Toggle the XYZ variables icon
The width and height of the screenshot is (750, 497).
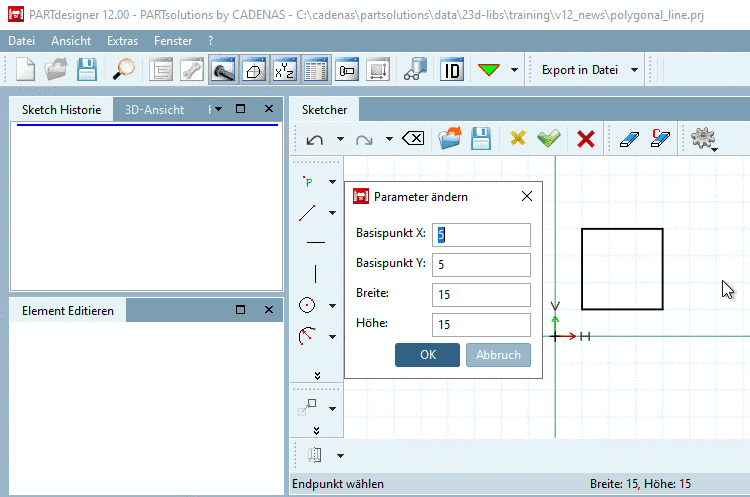tap(285, 70)
